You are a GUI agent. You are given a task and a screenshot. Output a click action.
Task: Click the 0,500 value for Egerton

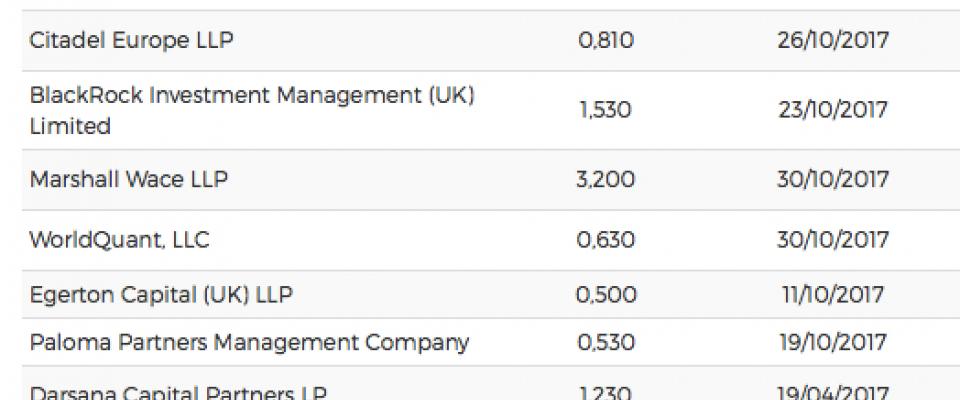[x=606, y=295]
